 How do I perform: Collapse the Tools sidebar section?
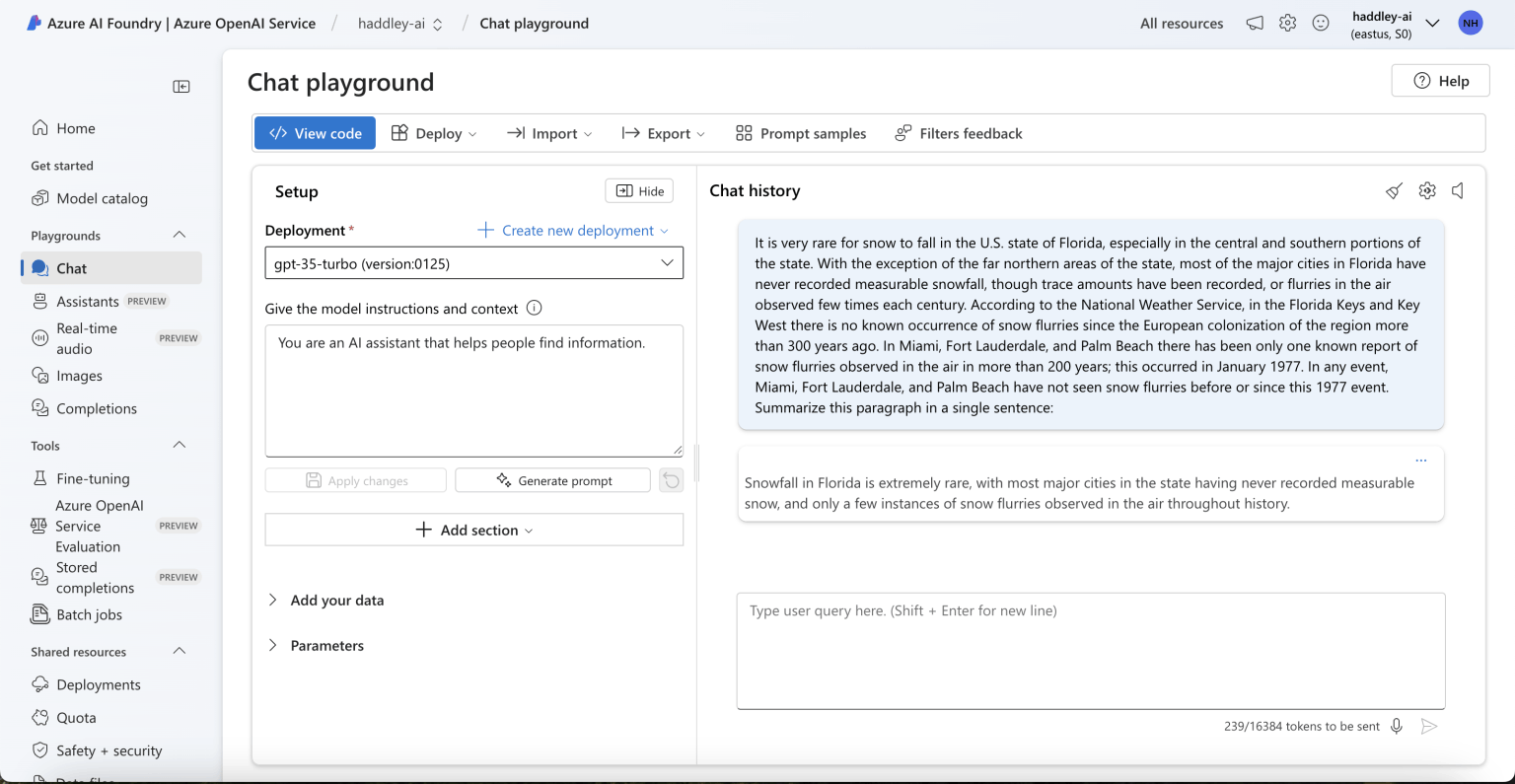coord(180,446)
